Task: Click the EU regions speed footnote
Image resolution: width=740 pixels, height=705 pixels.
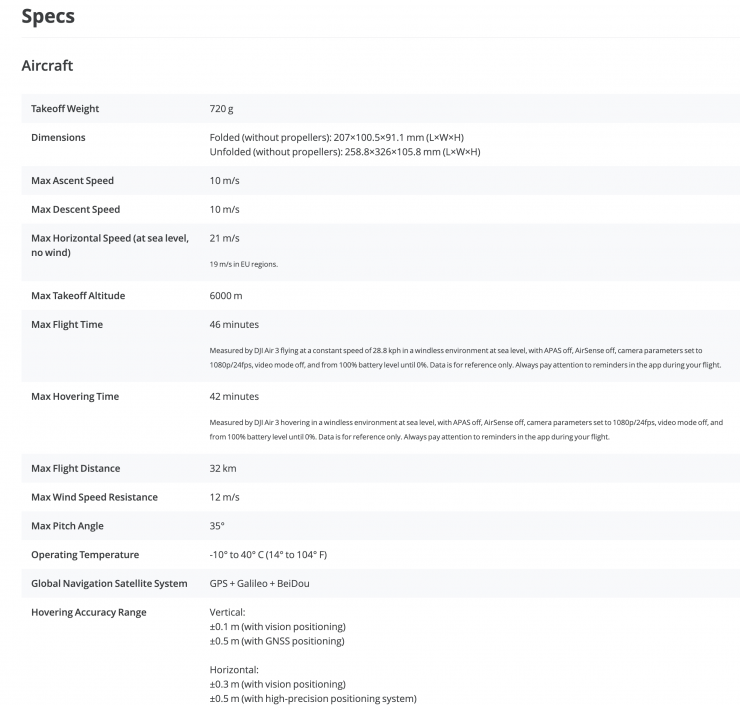Action: (x=243, y=264)
